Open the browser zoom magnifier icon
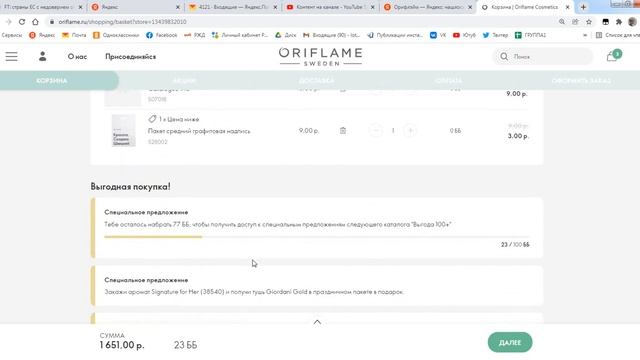640x360 pixels. 562,22
